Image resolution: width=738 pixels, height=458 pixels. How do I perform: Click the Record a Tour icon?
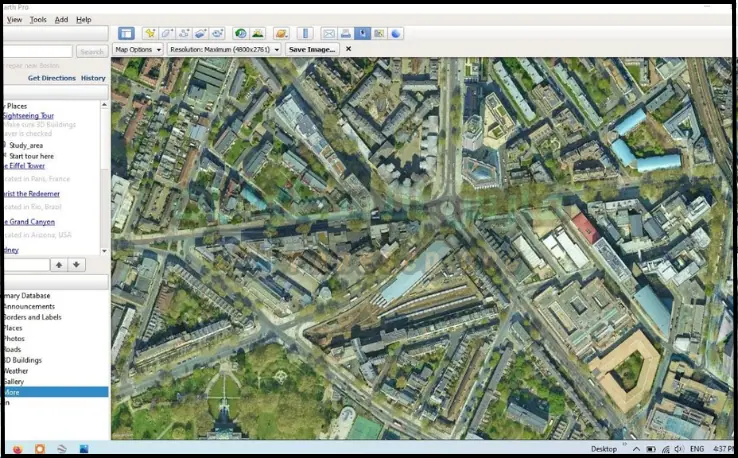[x=218, y=34]
